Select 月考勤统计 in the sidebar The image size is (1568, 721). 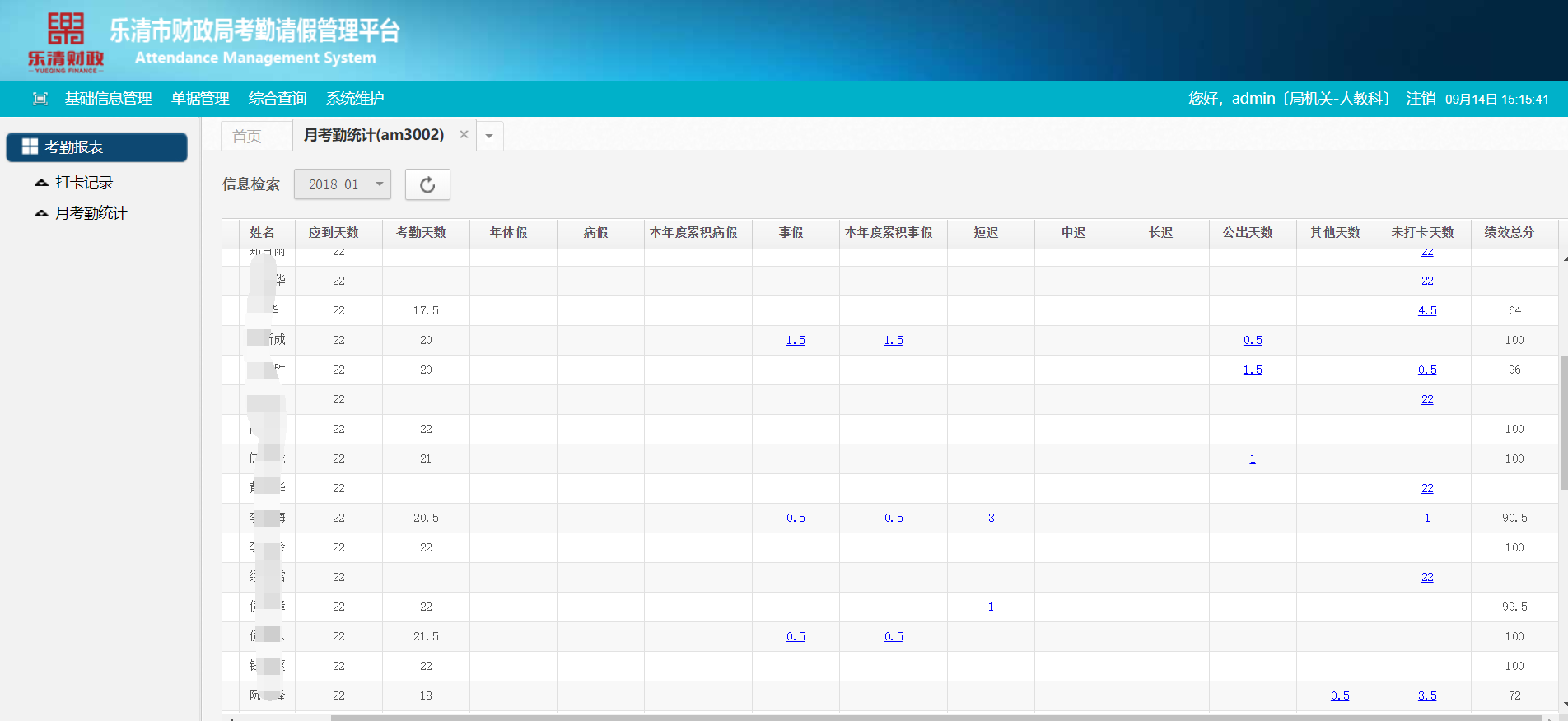pos(91,213)
